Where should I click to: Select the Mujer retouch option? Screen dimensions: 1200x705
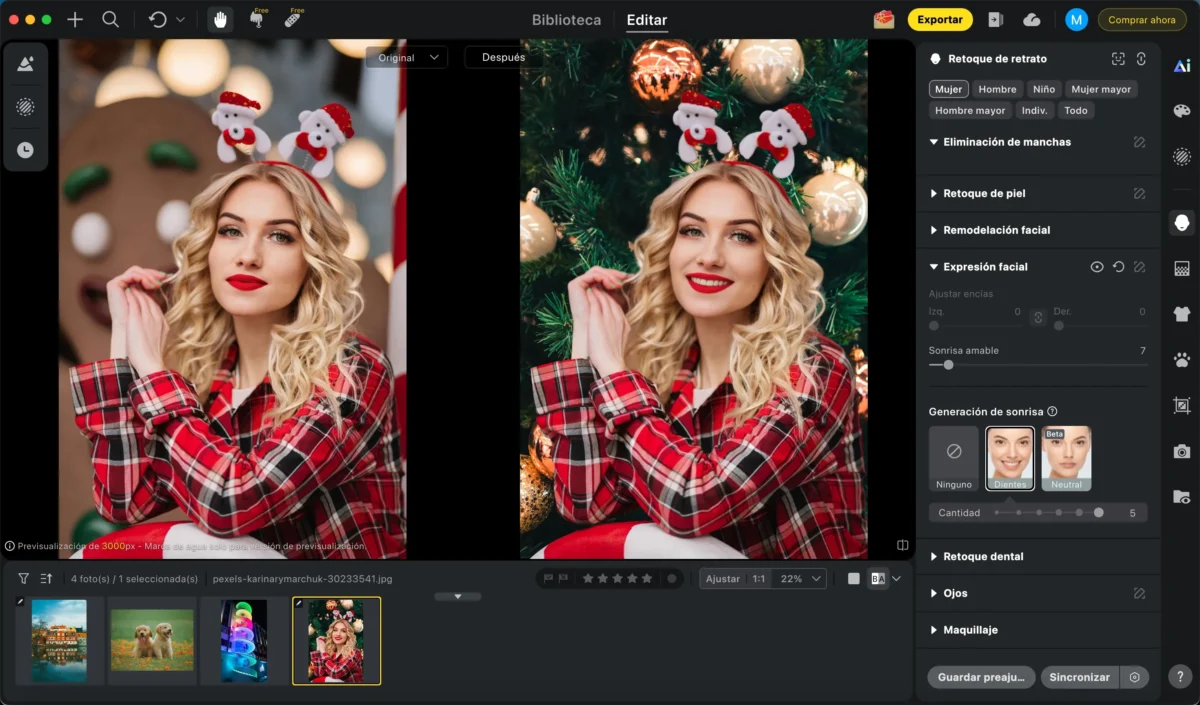947,88
